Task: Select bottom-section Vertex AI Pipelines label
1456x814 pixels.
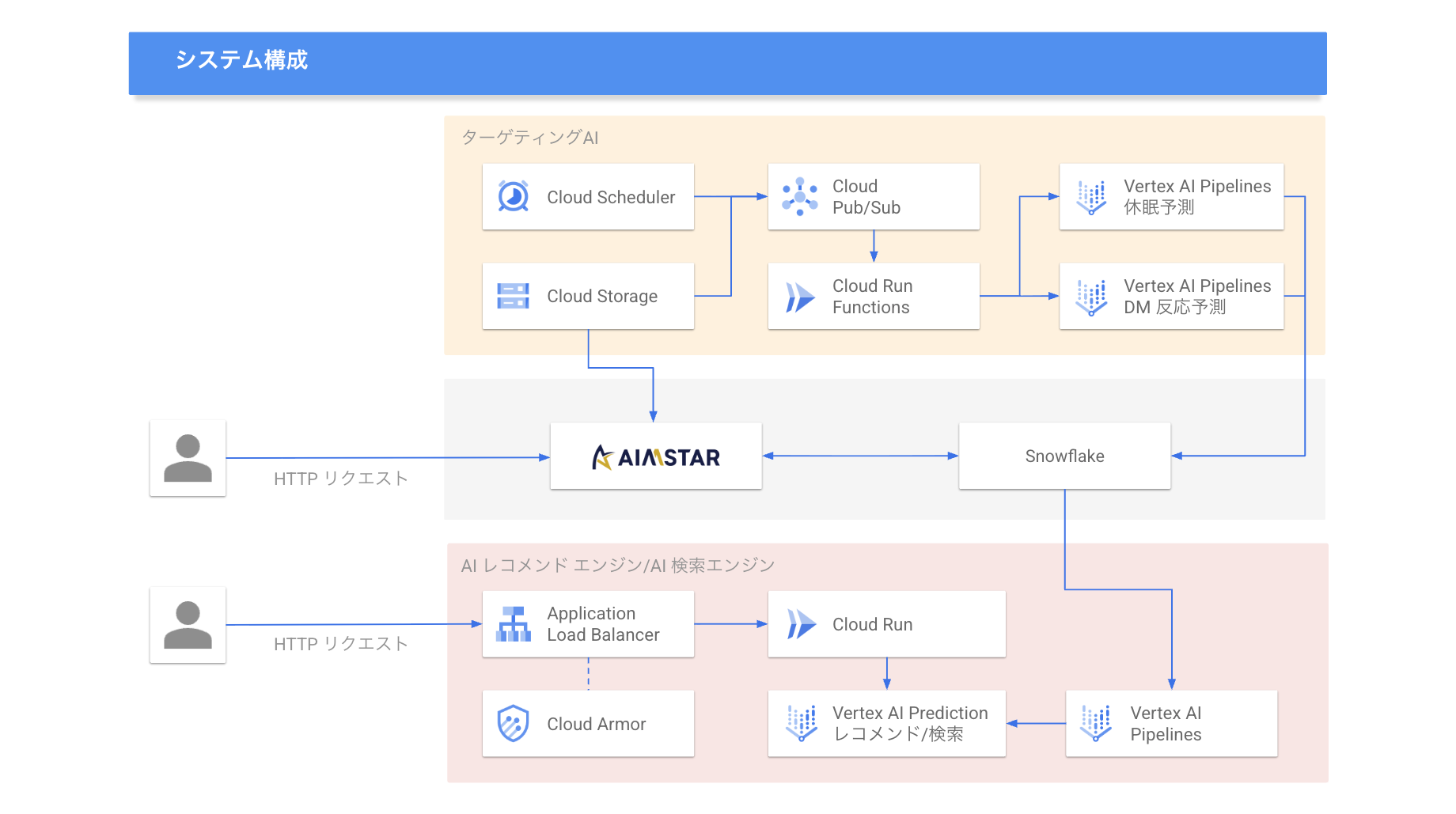Action: coord(1166,724)
